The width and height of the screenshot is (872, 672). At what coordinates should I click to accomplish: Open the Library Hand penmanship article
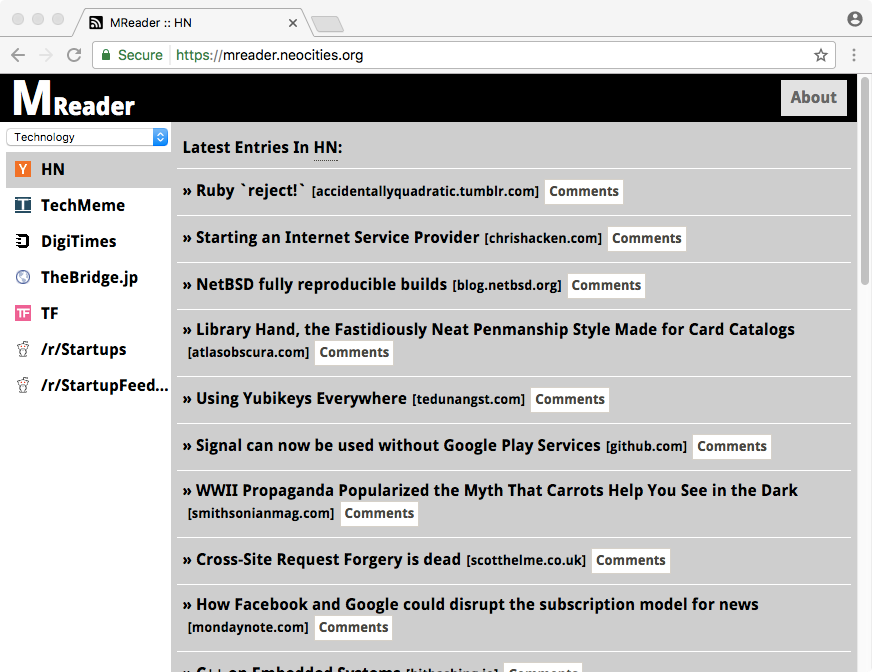495,329
